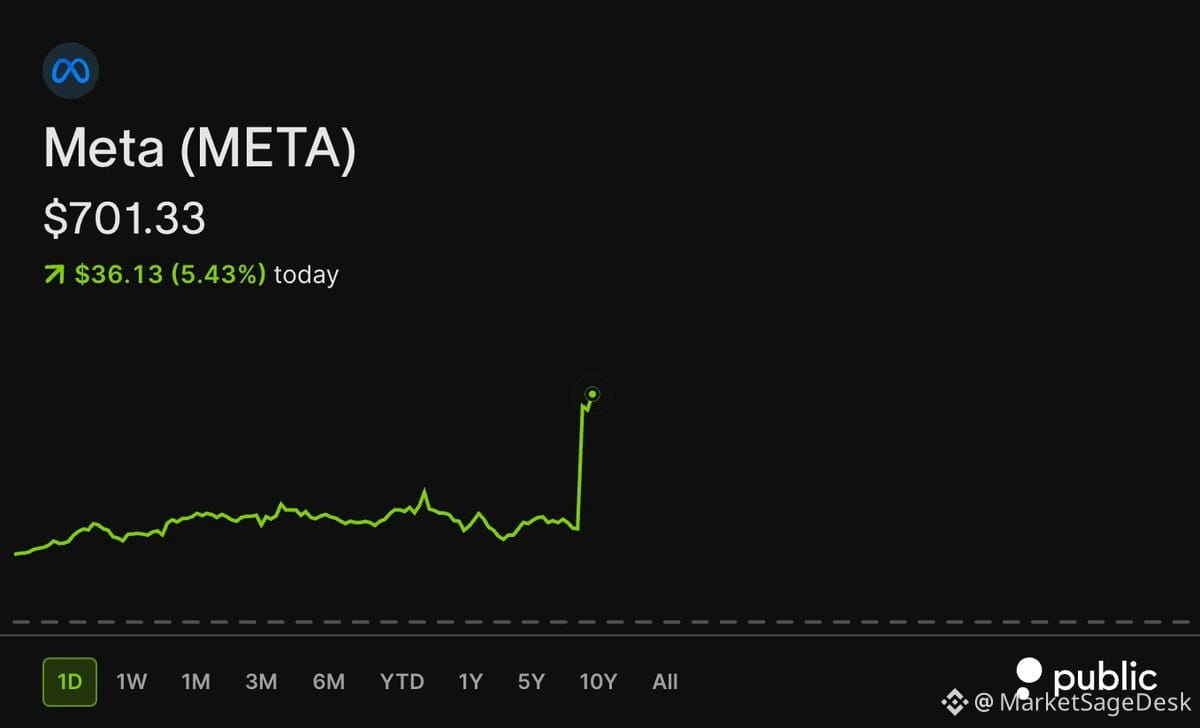Switch chart to 1Y range
Screen dimensions: 1200x728
click(x=470, y=682)
